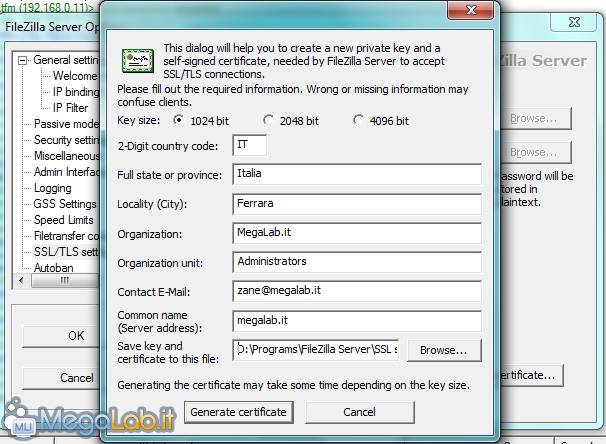The width and height of the screenshot is (606, 444).
Task: Click Cancel in FileZilla Server Options window
Action: tap(61, 378)
